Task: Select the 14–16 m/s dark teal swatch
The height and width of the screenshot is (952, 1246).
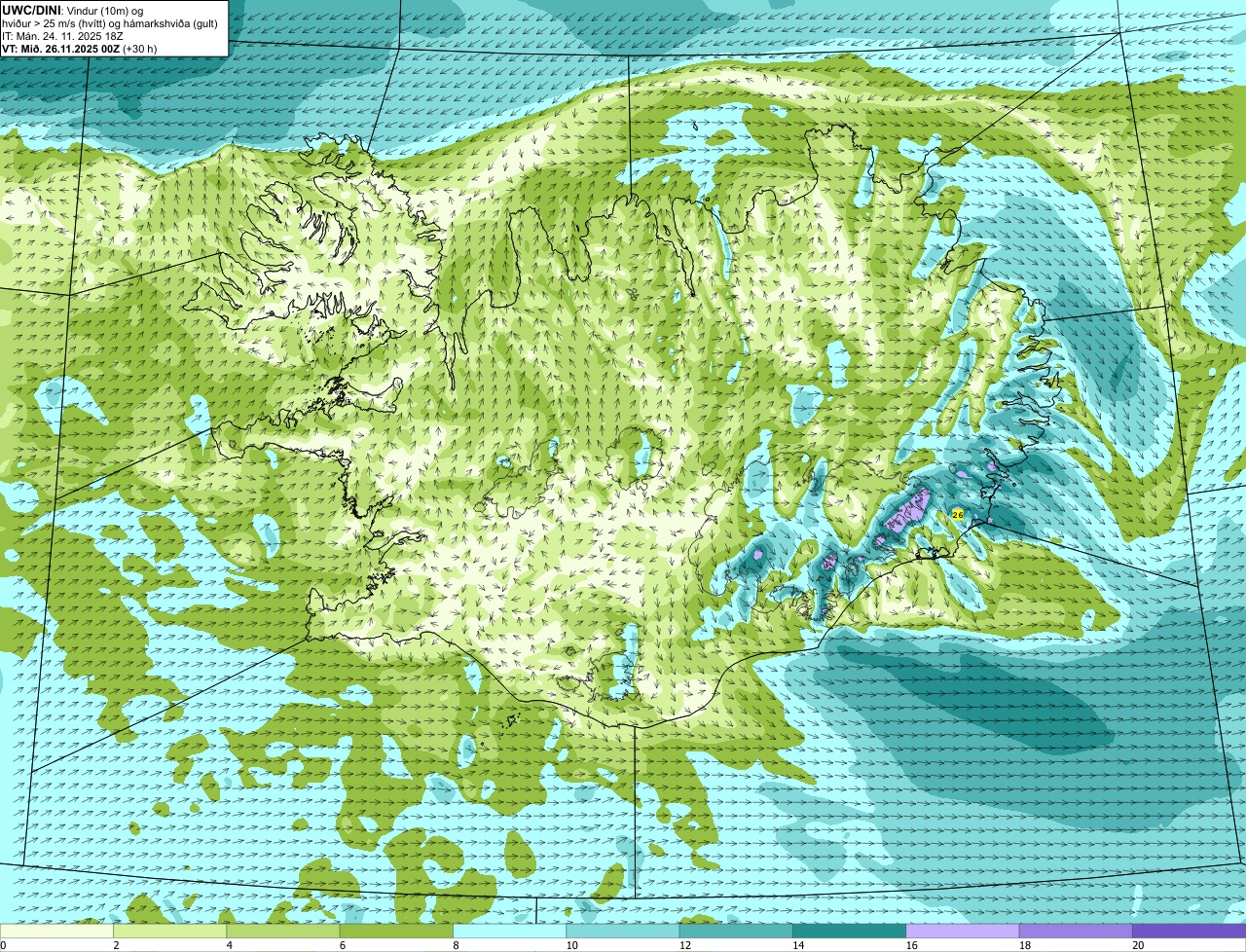Action: 850,931
